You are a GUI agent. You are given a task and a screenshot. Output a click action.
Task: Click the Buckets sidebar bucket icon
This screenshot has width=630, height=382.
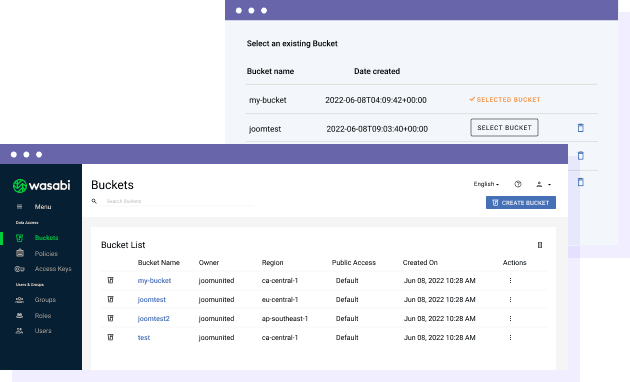(x=19, y=238)
